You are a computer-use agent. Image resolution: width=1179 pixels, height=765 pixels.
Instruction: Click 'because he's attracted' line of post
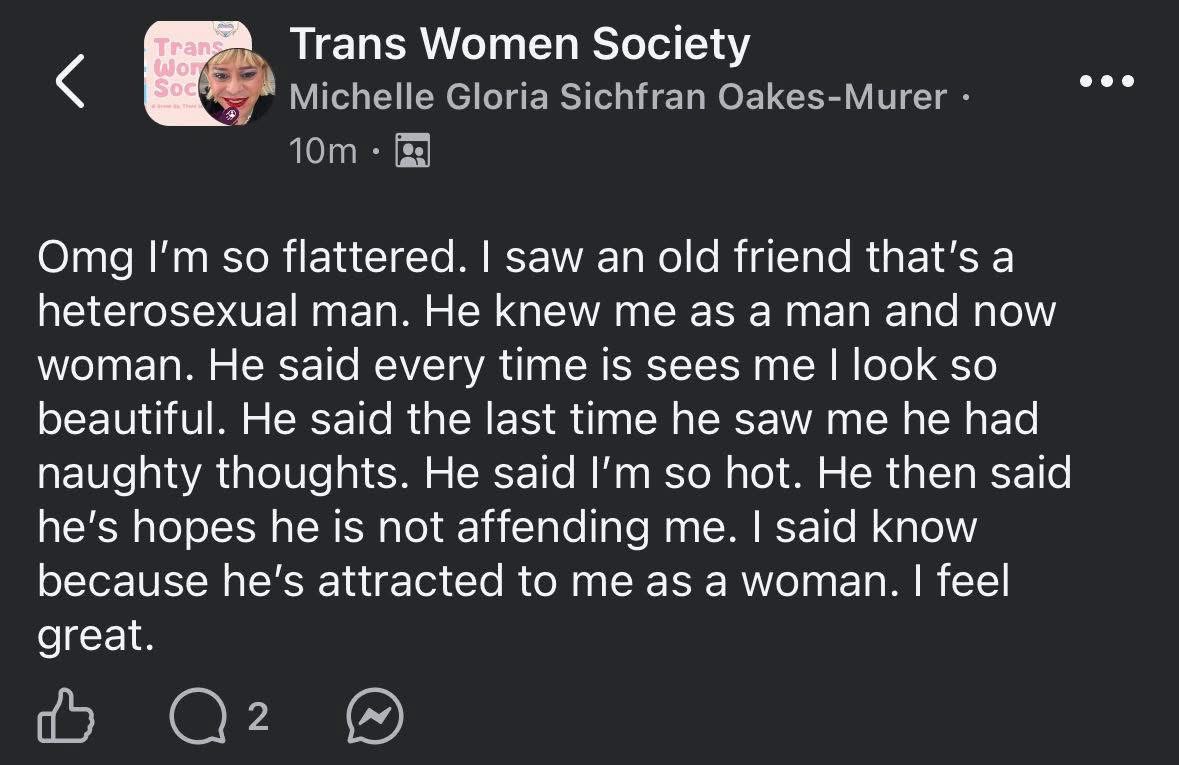523,582
